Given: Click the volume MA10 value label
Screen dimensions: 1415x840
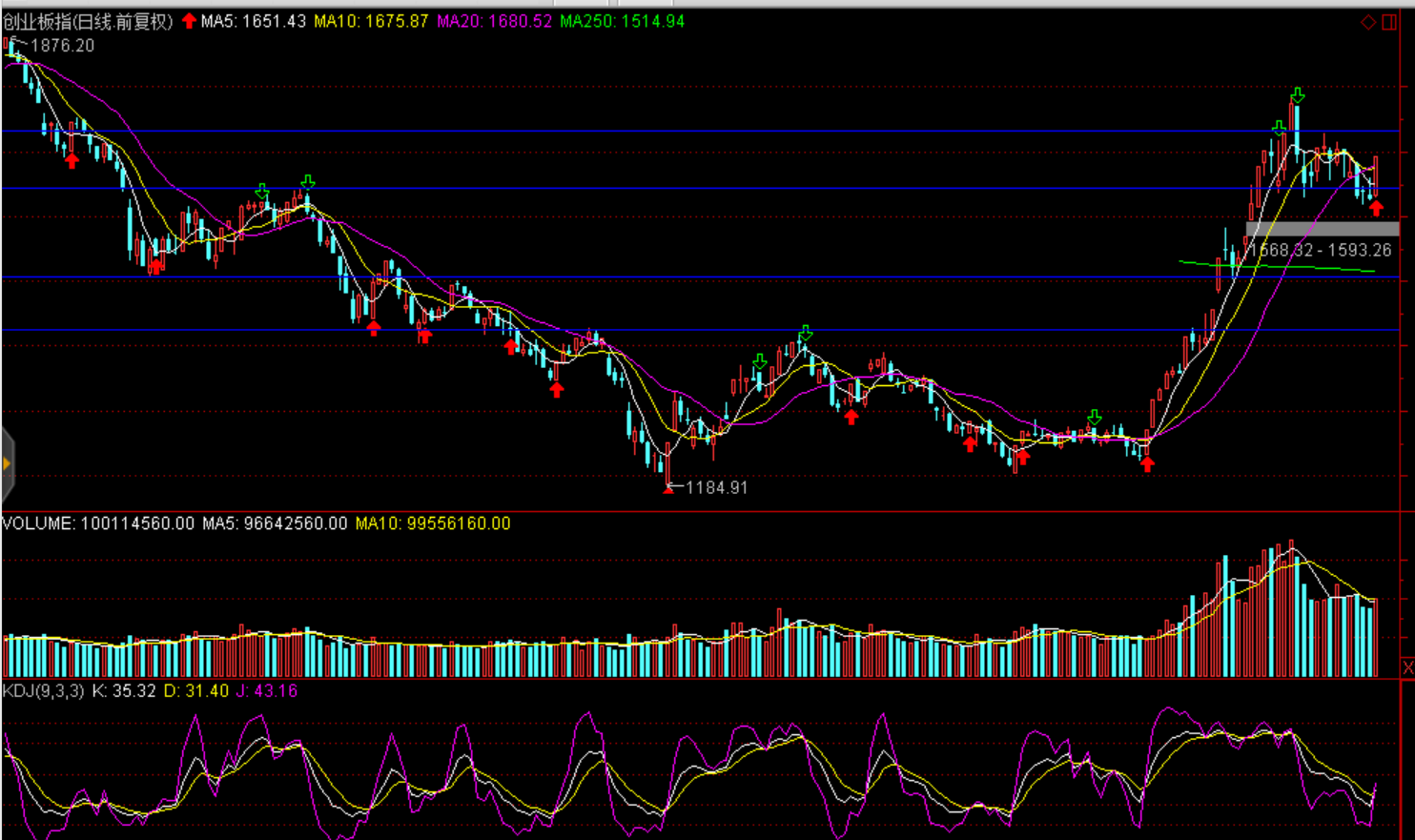Looking at the screenshot, I should [x=432, y=523].
